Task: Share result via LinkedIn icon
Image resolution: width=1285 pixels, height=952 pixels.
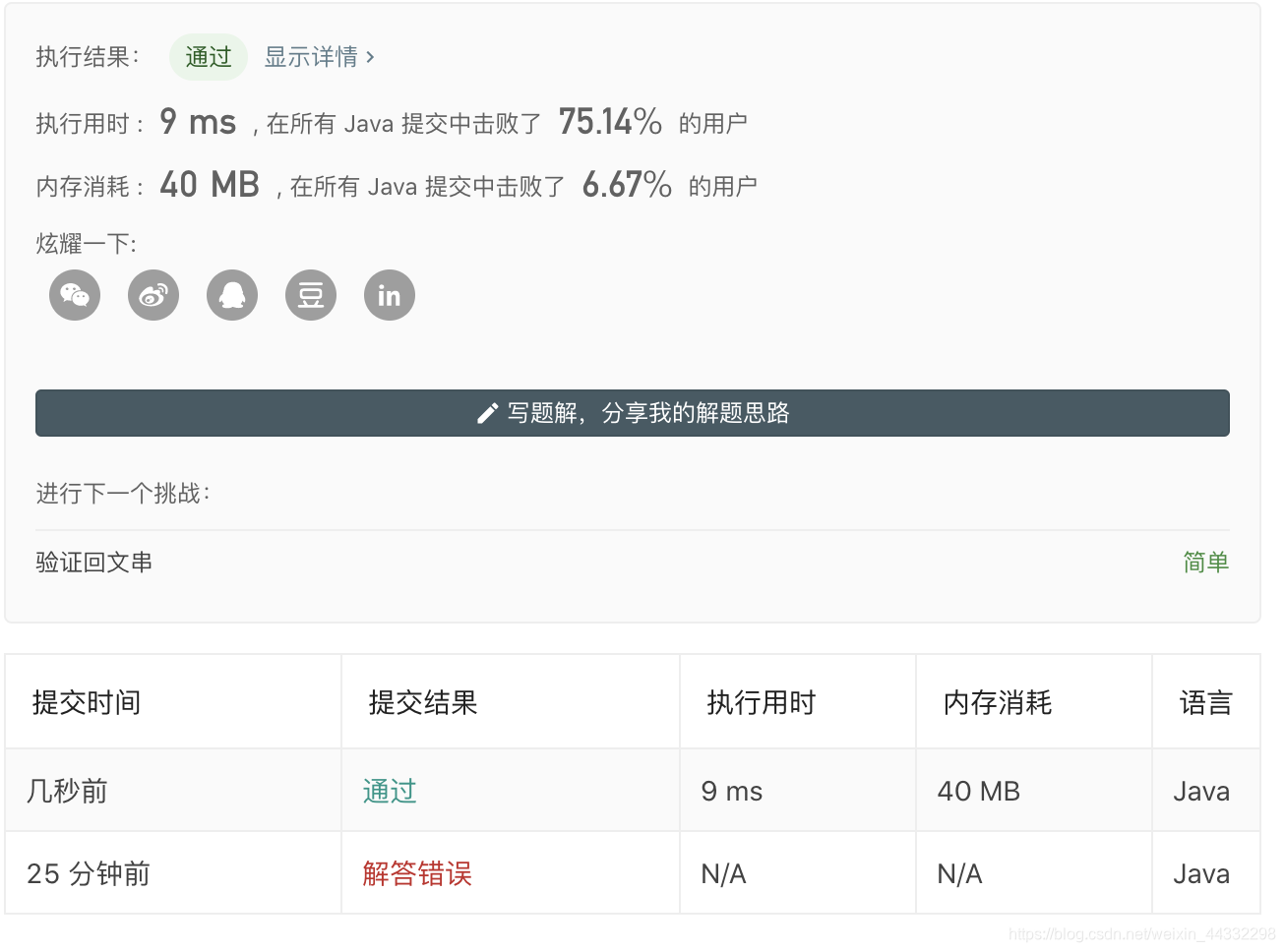Action: point(390,295)
